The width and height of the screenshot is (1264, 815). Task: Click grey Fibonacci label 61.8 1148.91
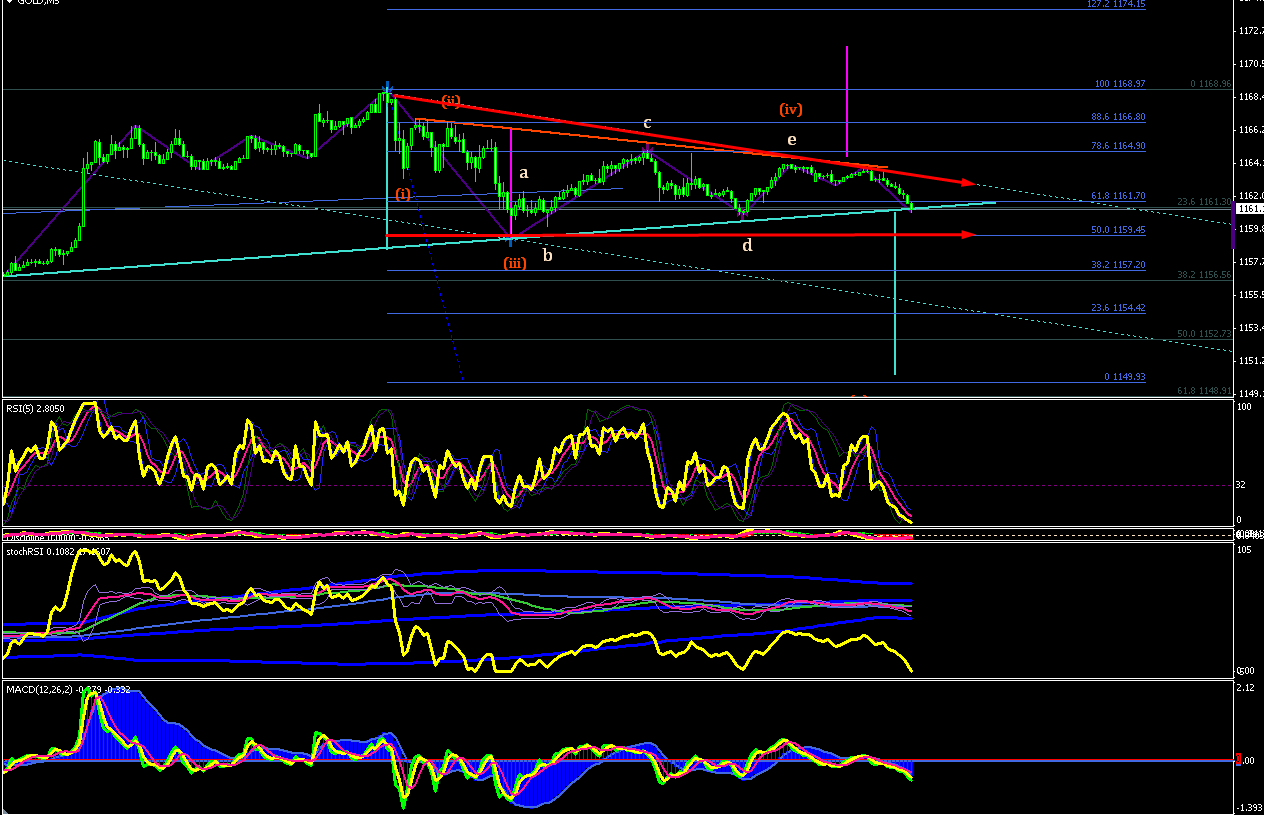pyautogui.click(x=1204, y=391)
